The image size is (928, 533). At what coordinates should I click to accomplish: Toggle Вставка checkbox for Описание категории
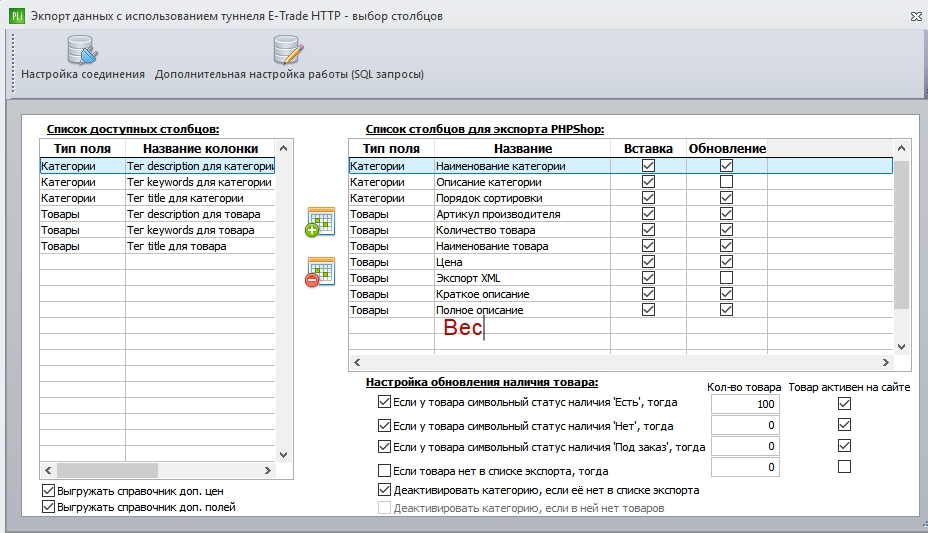point(648,182)
